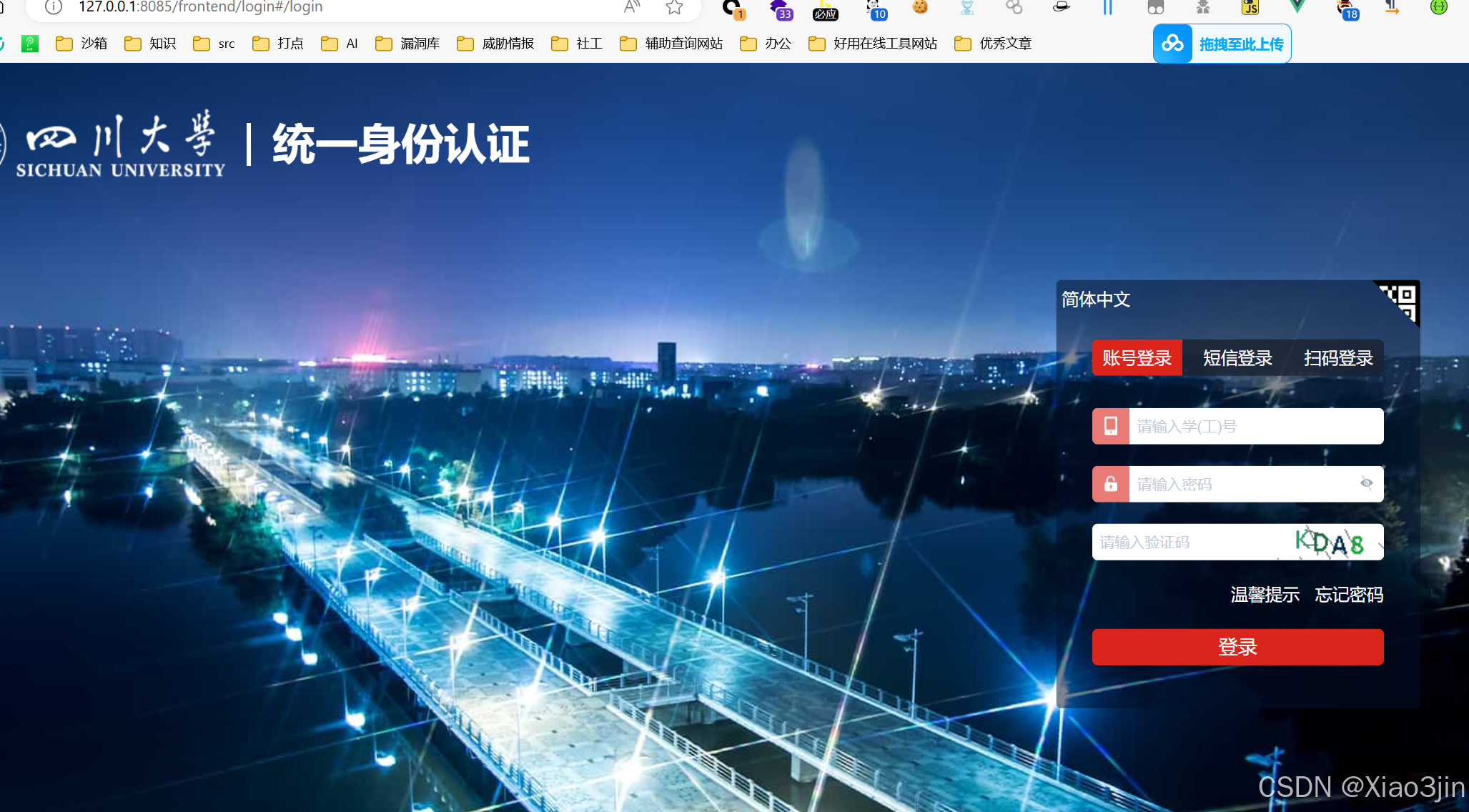Click the green Vue devtools extension icon
The height and width of the screenshot is (812, 1469).
pyautogui.click(x=1297, y=6)
